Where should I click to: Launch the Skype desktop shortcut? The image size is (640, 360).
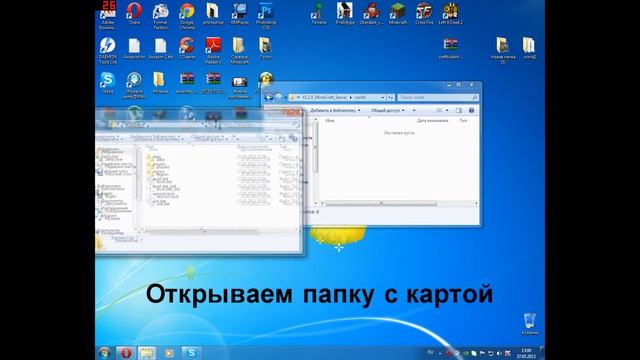coord(107,82)
